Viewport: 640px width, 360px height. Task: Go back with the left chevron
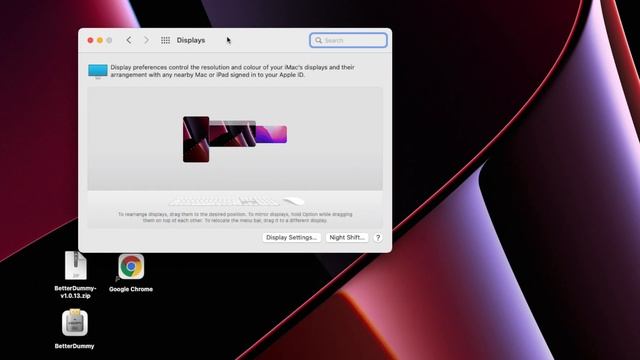tap(129, 40)
